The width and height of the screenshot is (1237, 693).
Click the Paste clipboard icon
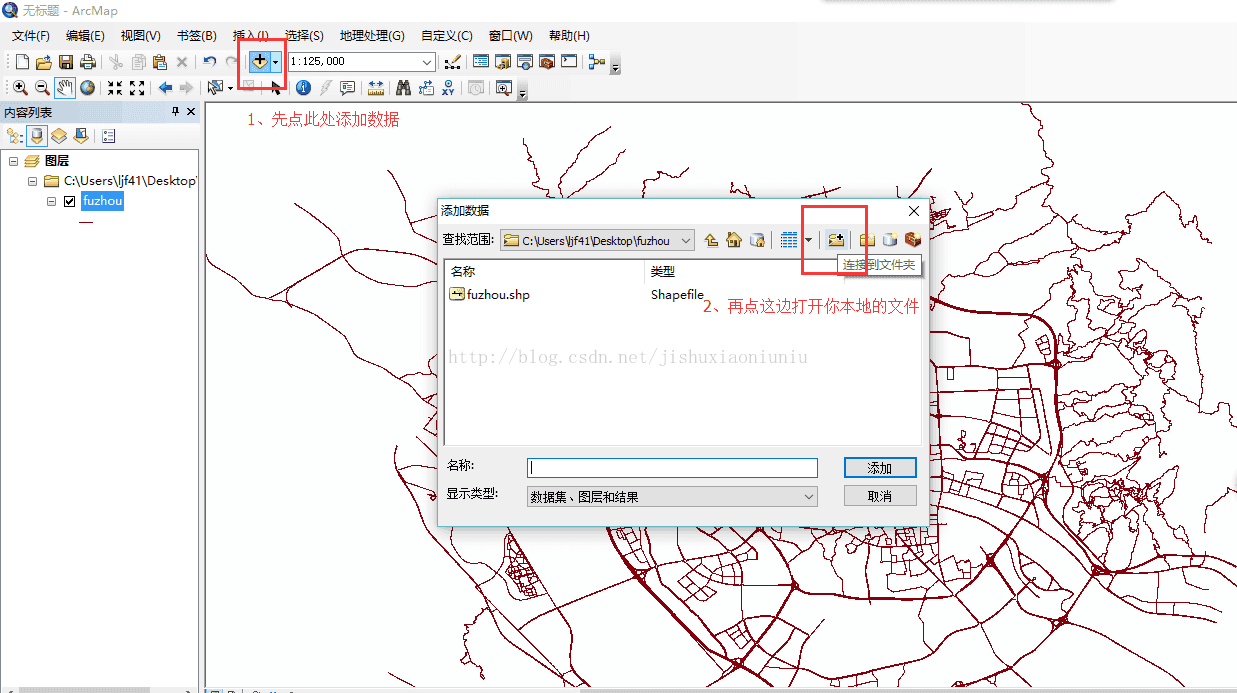point(159,62)
